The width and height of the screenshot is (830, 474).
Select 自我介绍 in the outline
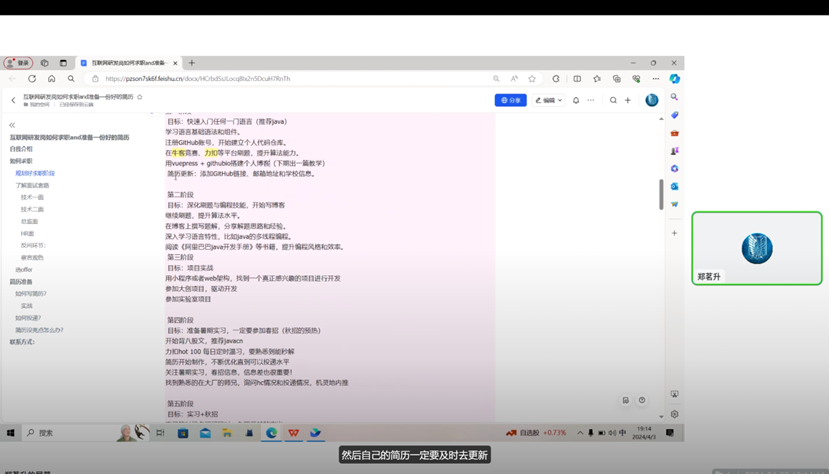21,149
